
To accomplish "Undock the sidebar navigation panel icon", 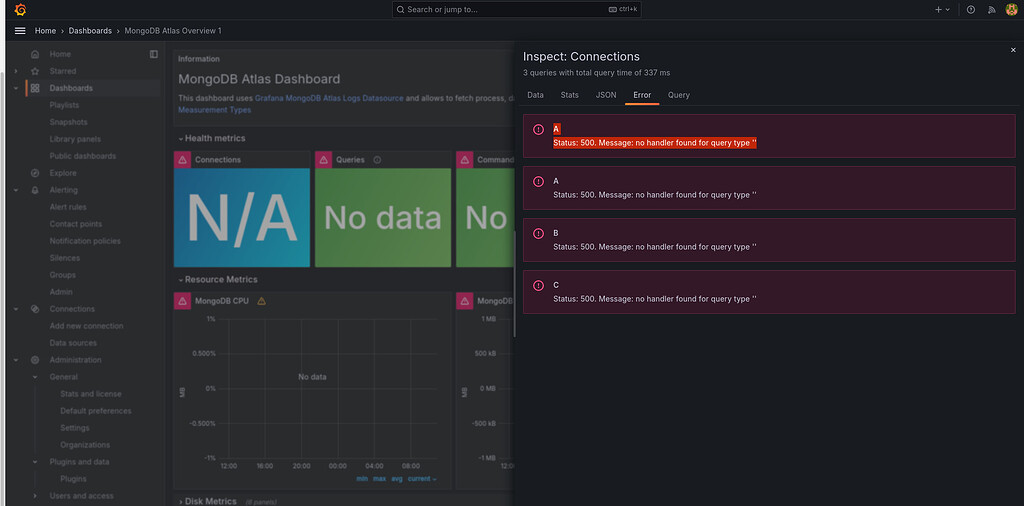I will (x=154, y=54).
